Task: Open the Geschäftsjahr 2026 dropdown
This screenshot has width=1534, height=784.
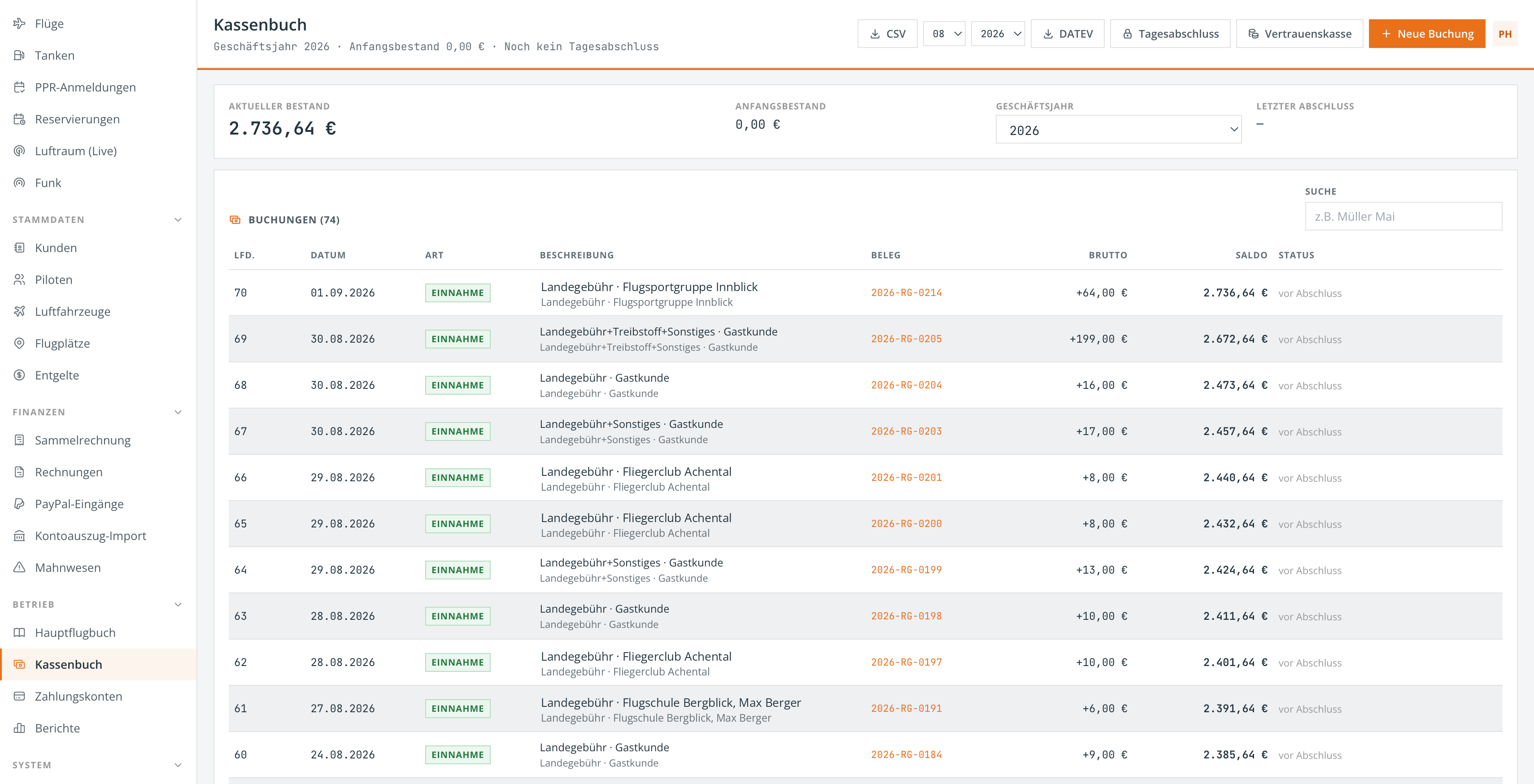Action: tap(1118, 129)
